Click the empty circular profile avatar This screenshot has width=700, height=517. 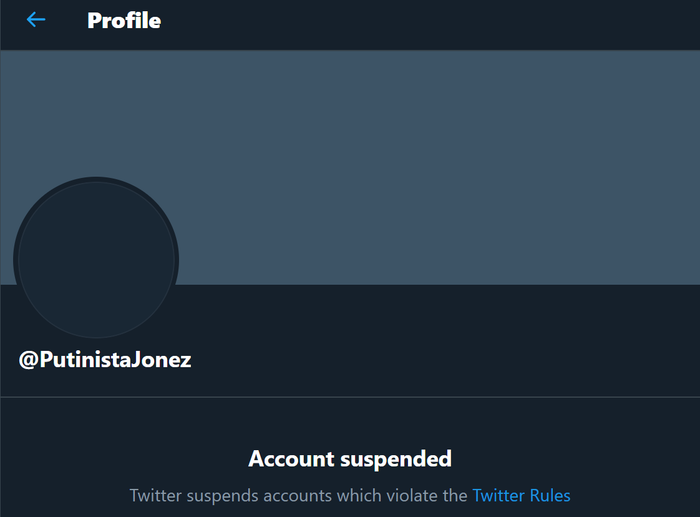(96, 259)
